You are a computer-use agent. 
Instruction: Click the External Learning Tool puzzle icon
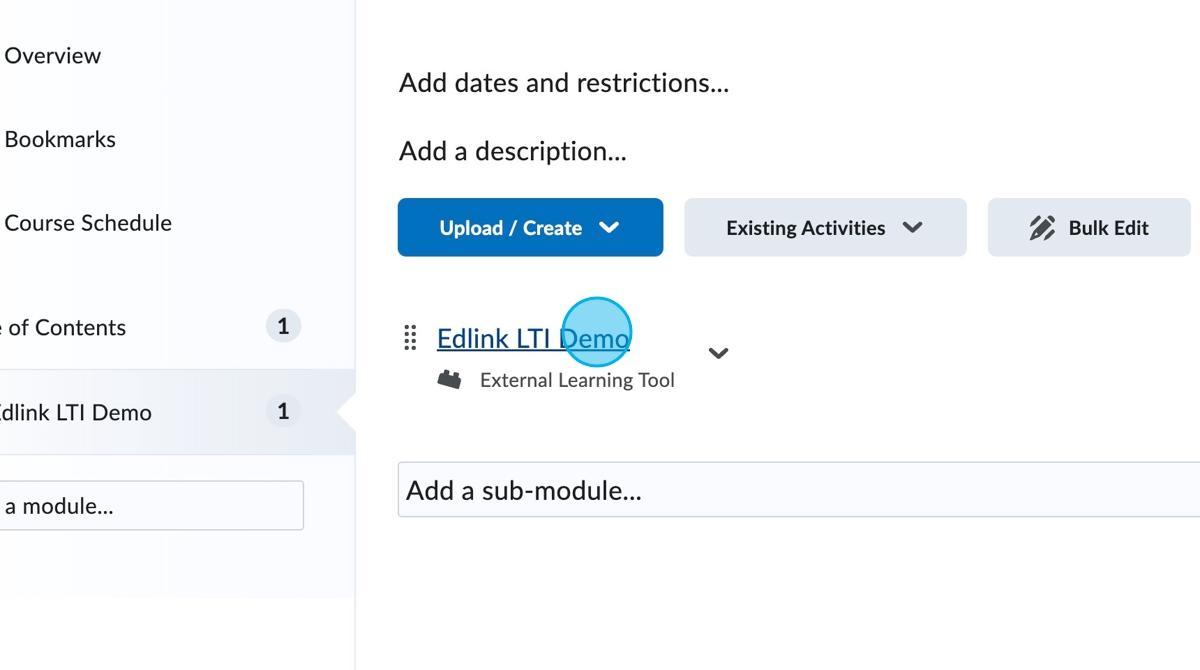450,378
